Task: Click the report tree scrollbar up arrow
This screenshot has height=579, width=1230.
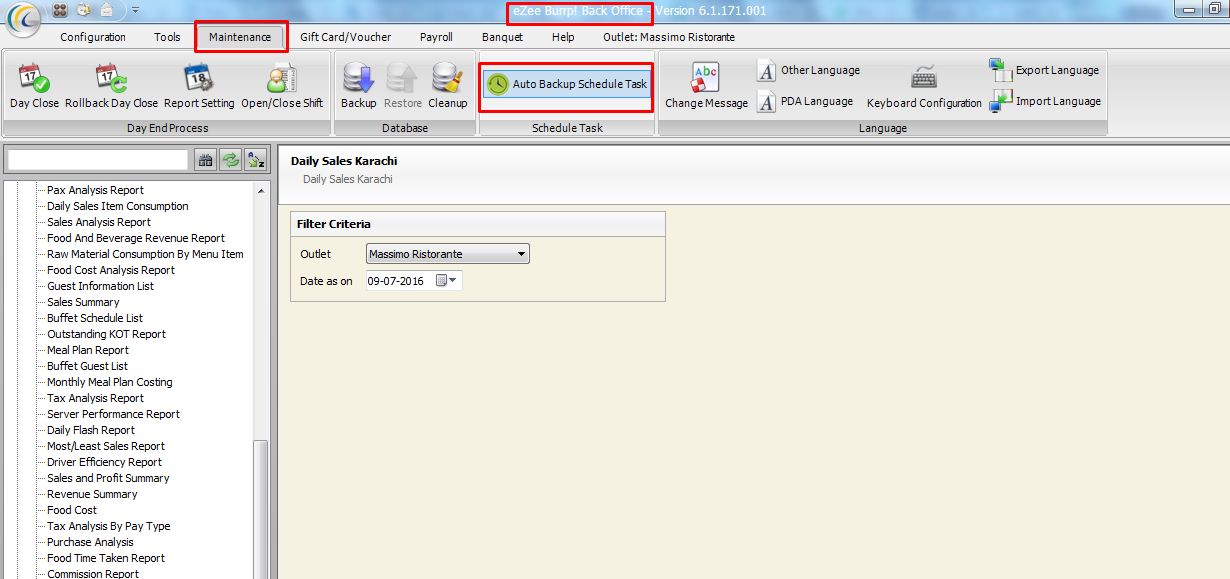Action: coord(262,190)
